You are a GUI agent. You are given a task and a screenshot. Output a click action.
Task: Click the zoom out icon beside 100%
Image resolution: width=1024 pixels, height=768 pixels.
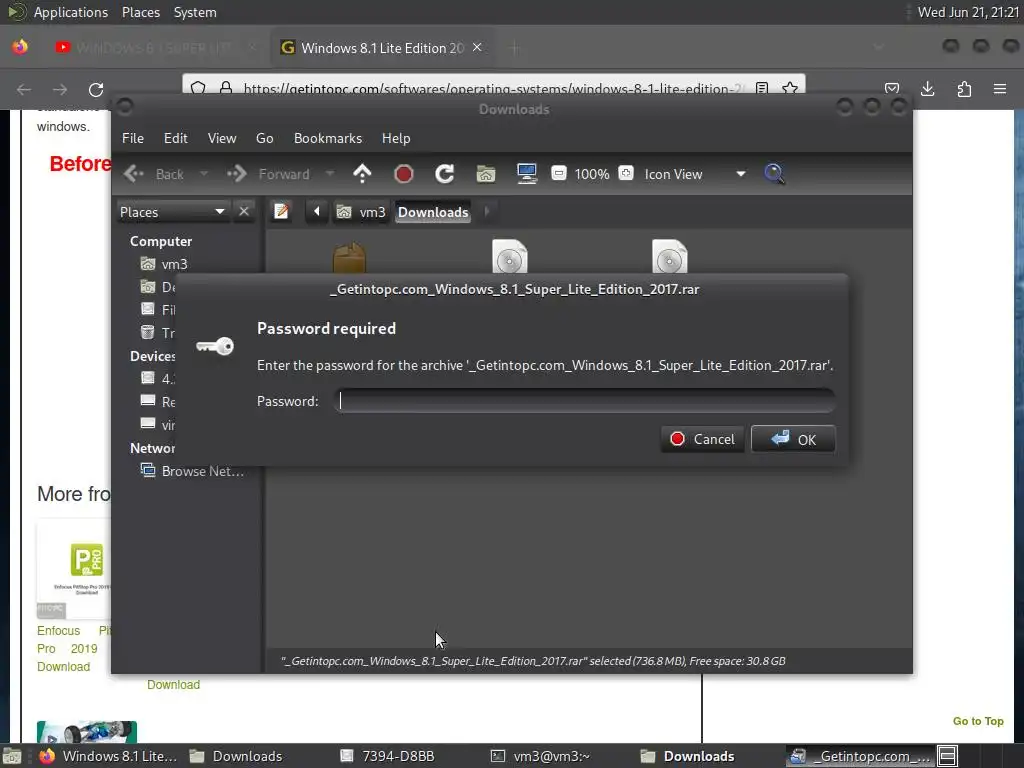558,174
